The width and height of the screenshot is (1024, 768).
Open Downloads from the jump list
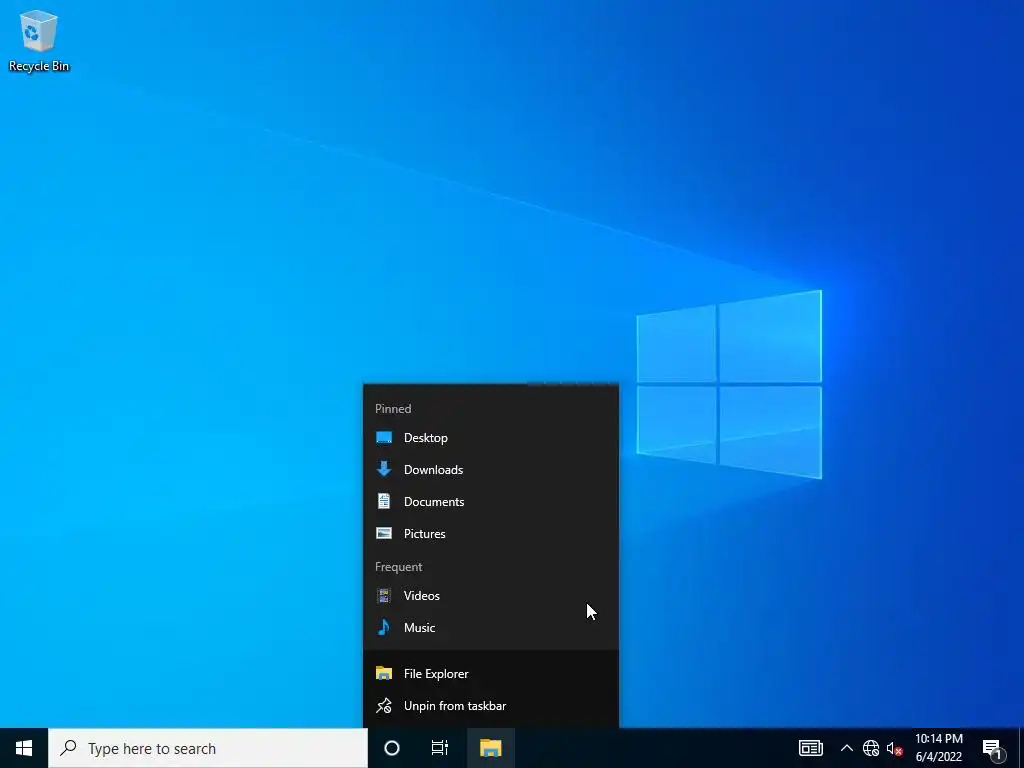point(490,470)
